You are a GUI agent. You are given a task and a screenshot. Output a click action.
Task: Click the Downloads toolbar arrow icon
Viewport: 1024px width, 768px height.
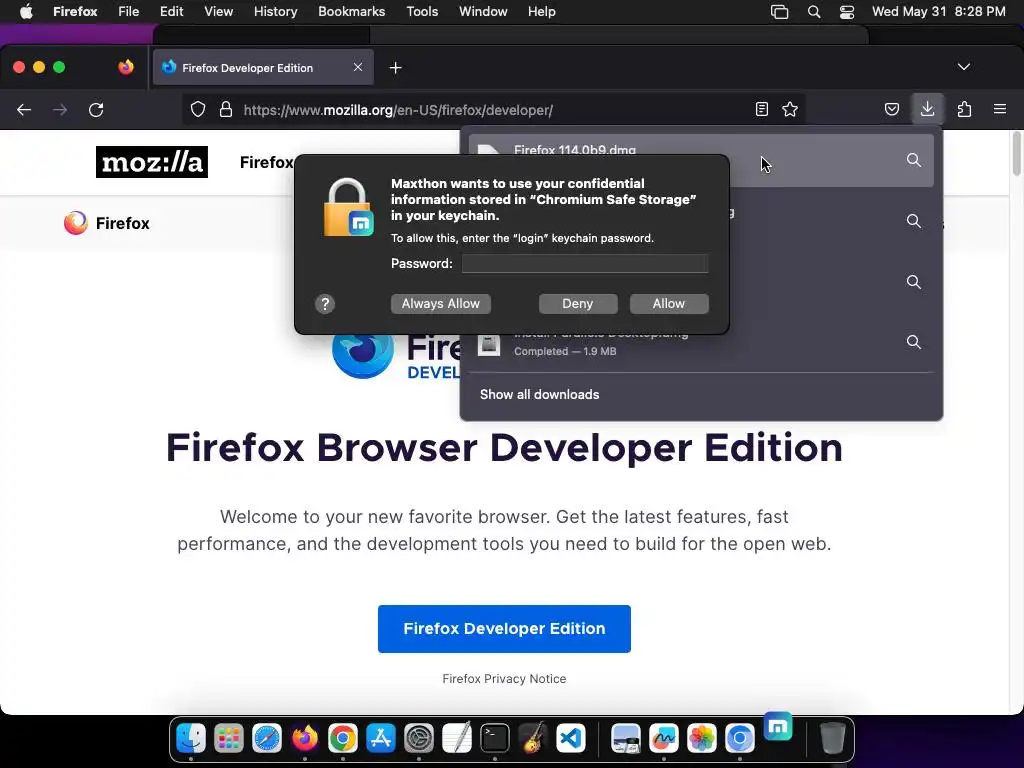click(927, 109)
